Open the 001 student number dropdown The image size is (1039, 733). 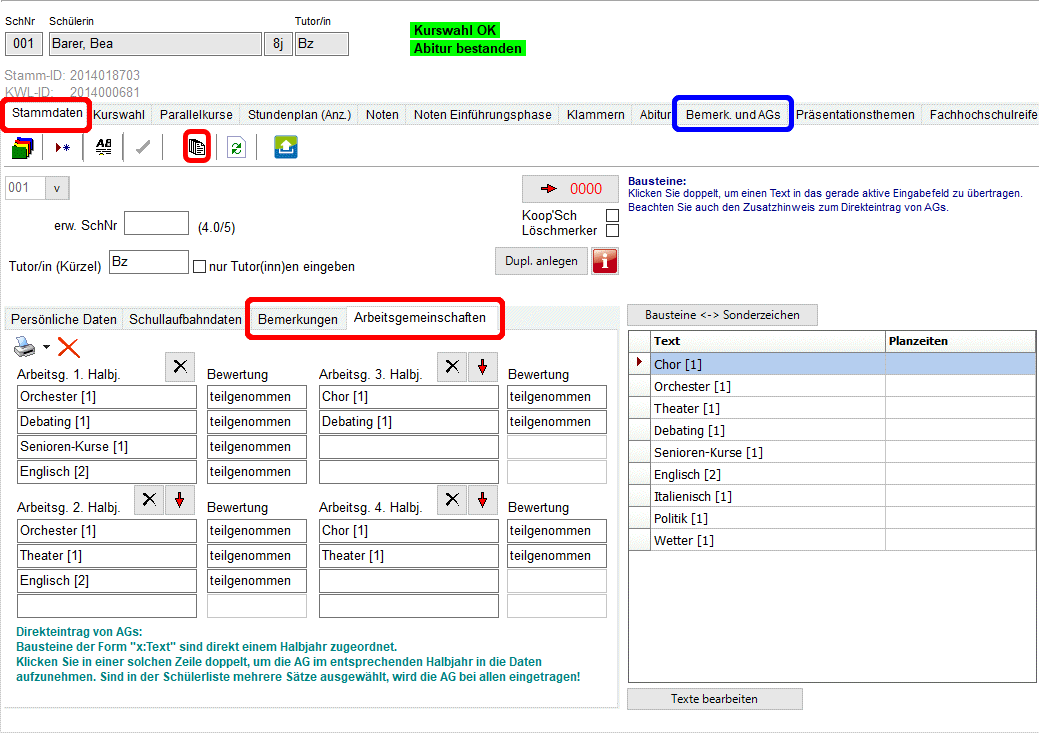pyautogui.click(x=56, y=188)
